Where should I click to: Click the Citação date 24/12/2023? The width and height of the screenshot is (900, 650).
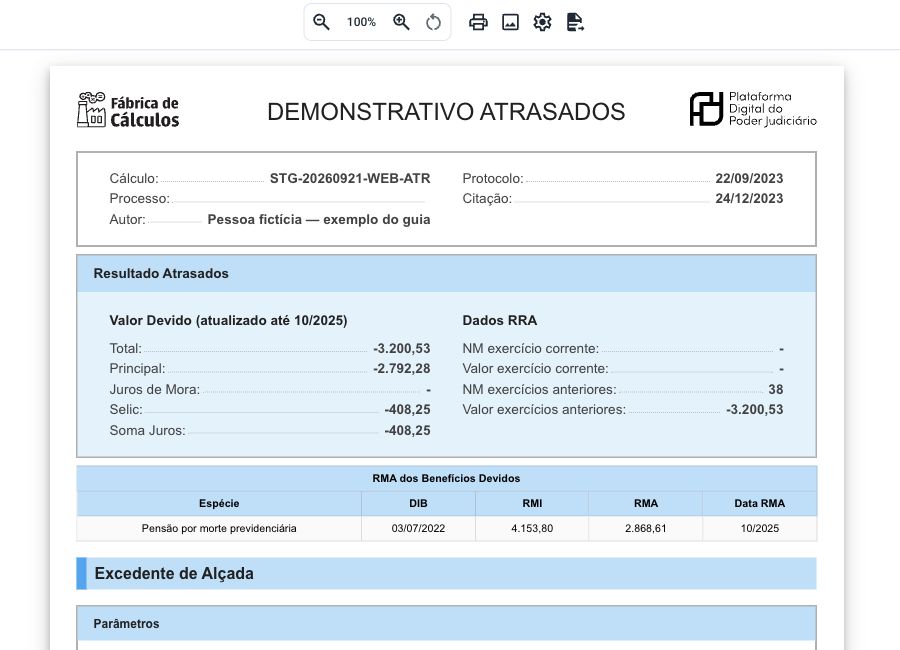tap(749, 199)
